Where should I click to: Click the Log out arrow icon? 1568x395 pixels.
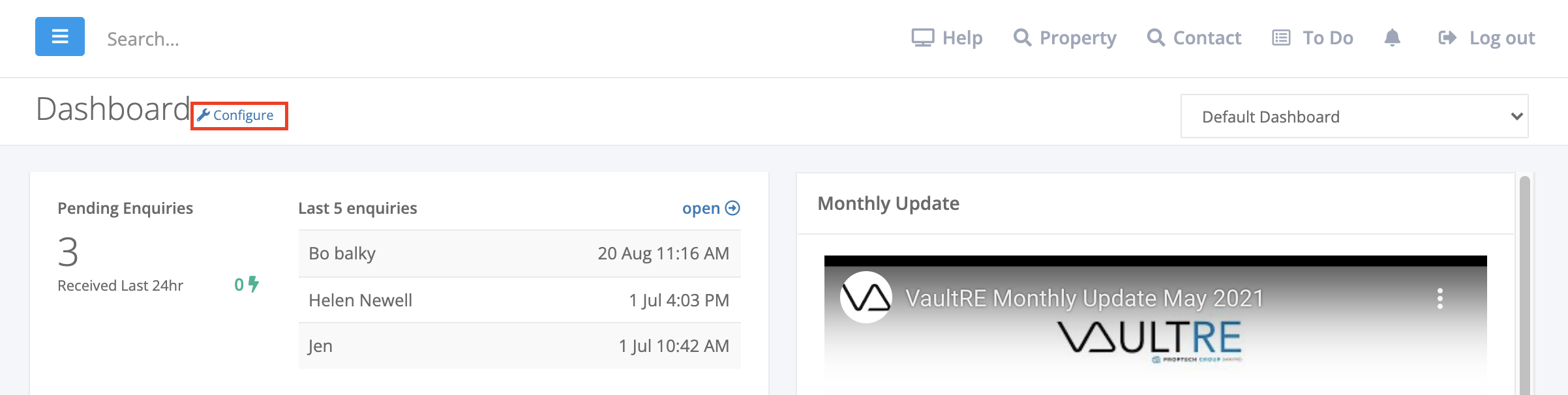coord(1447,38)
